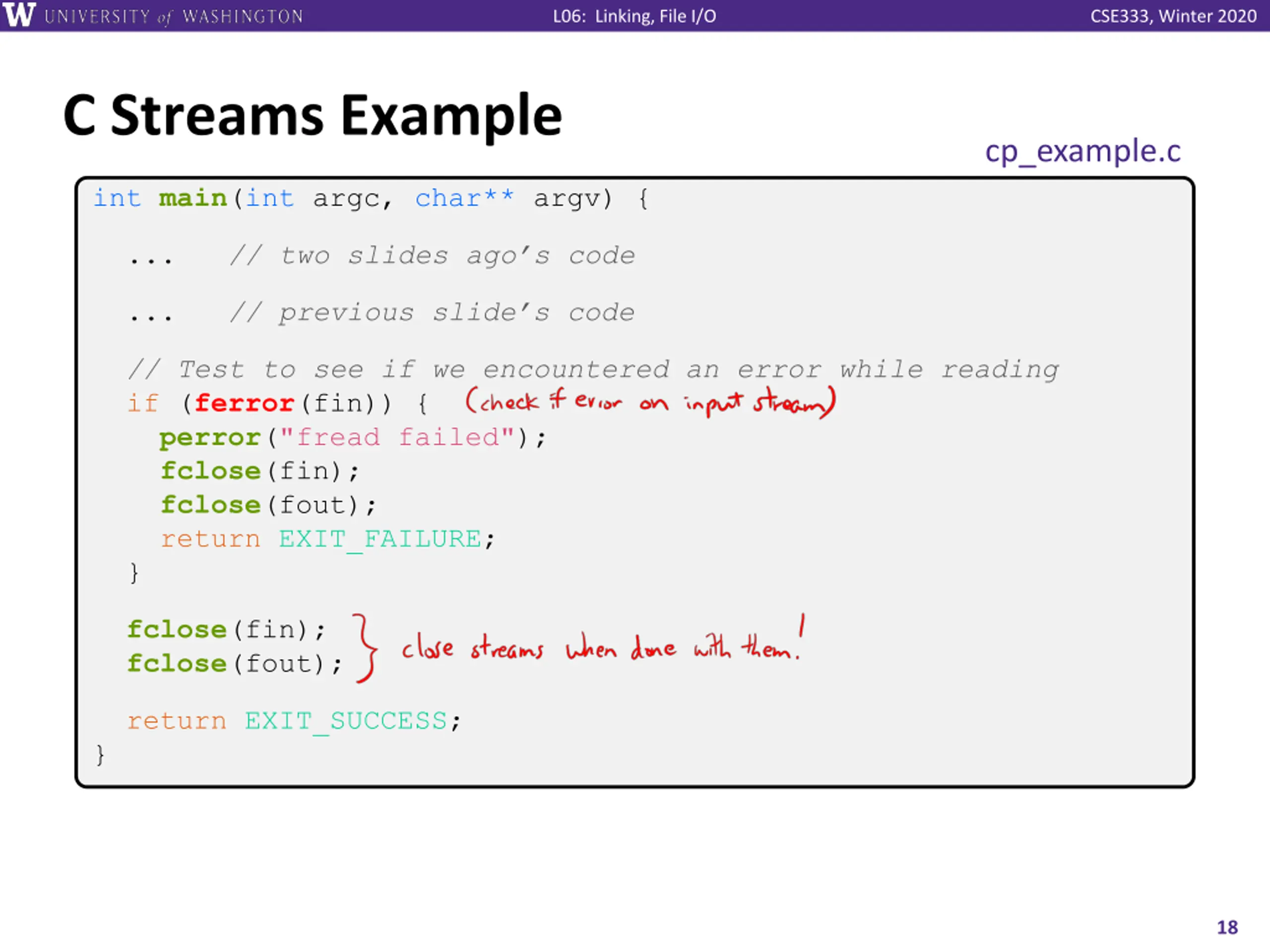Click the final fclose(fout) statement

(x=235, y=664)
